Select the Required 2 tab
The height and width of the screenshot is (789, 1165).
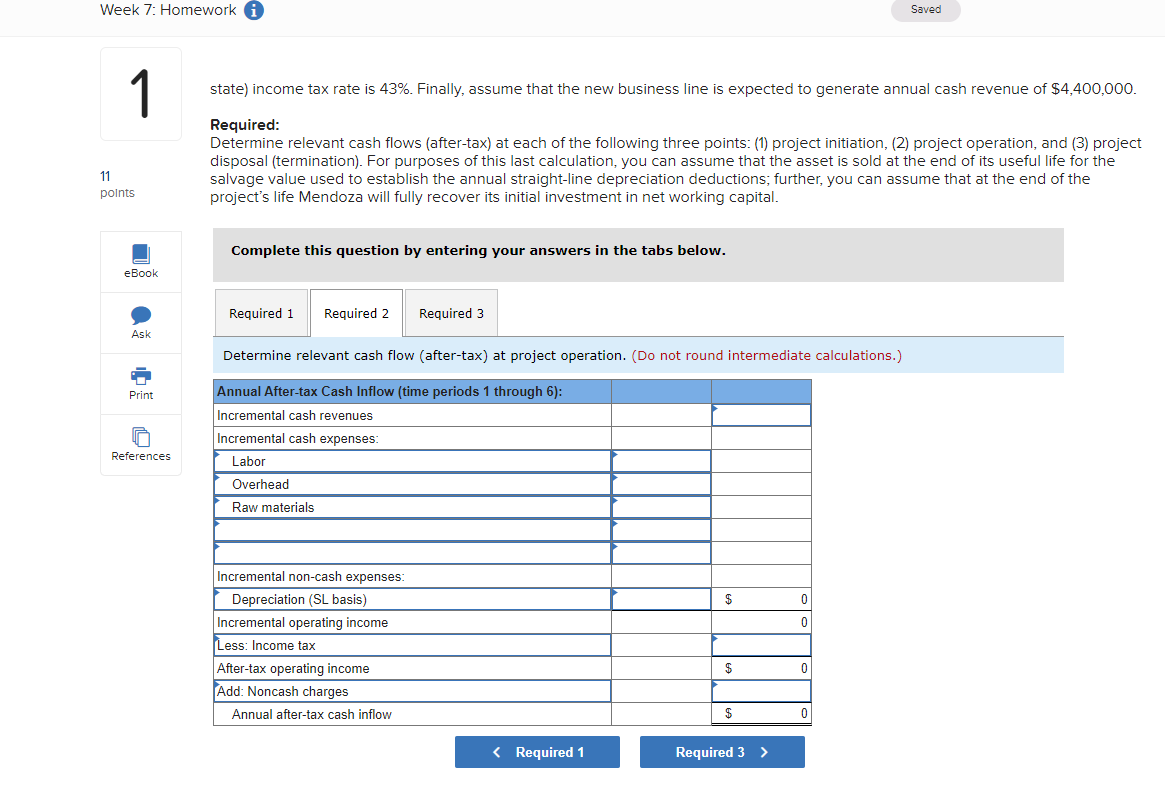pos(356,312)
